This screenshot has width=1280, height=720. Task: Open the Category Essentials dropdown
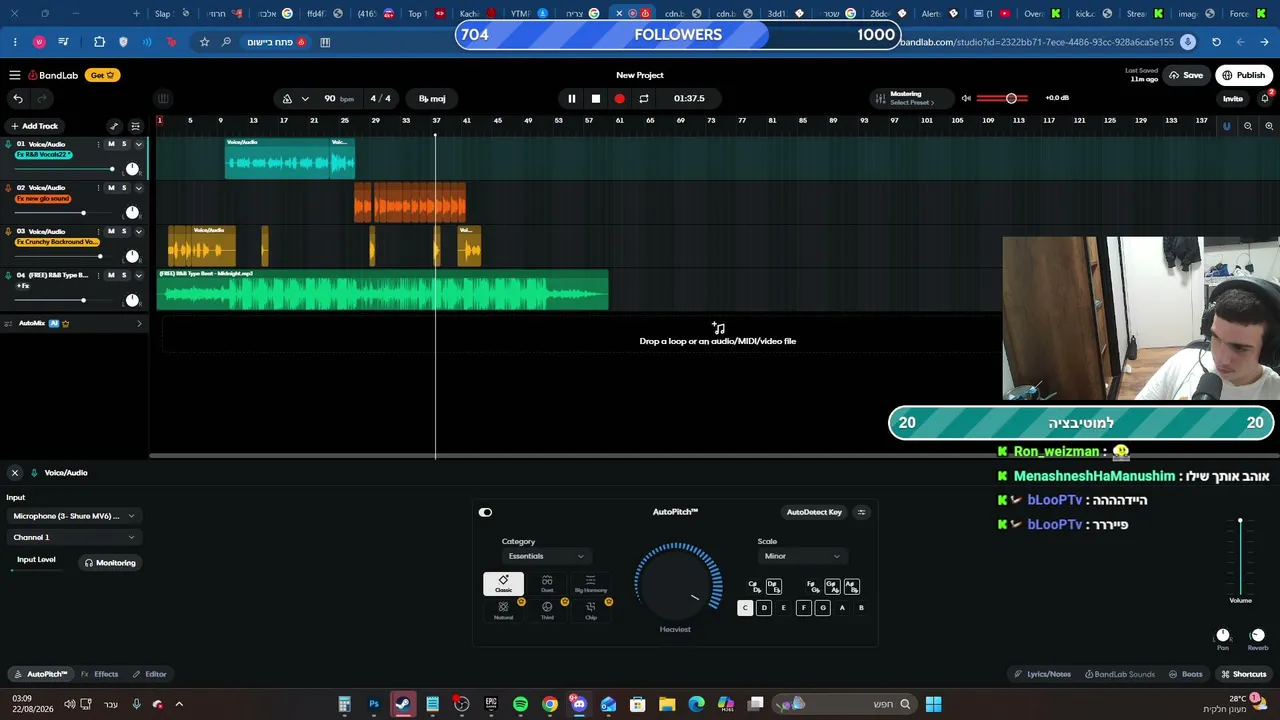click(546, 556)
